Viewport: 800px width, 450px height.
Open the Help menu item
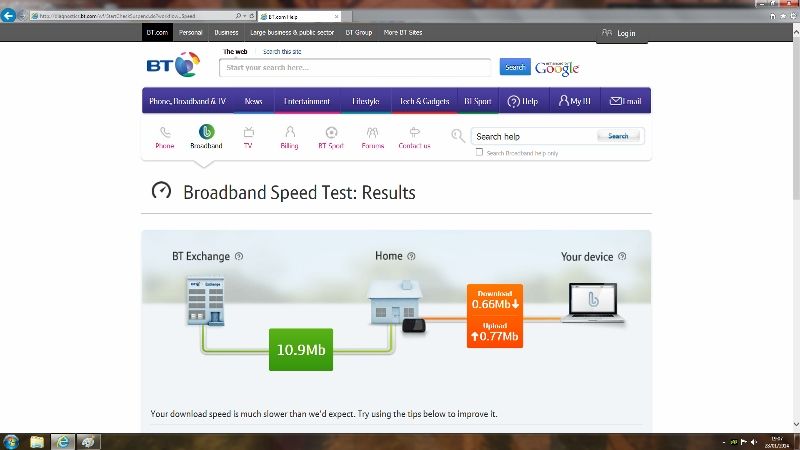pyautogui.click(x=523, y=101)
